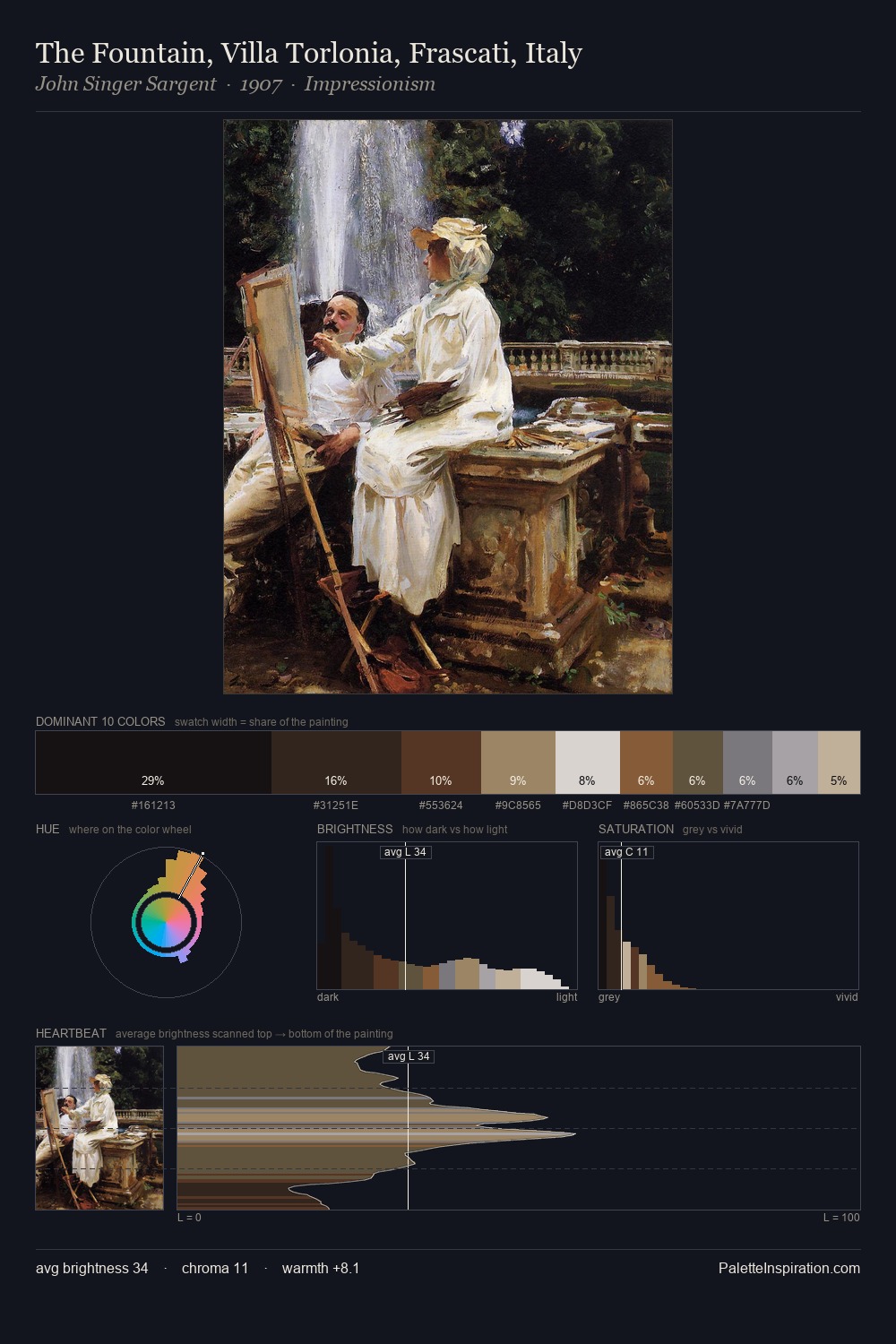
Task: Click the small painting thumbnail beside Heartbeat
Action: click(x=99, y=1128)
